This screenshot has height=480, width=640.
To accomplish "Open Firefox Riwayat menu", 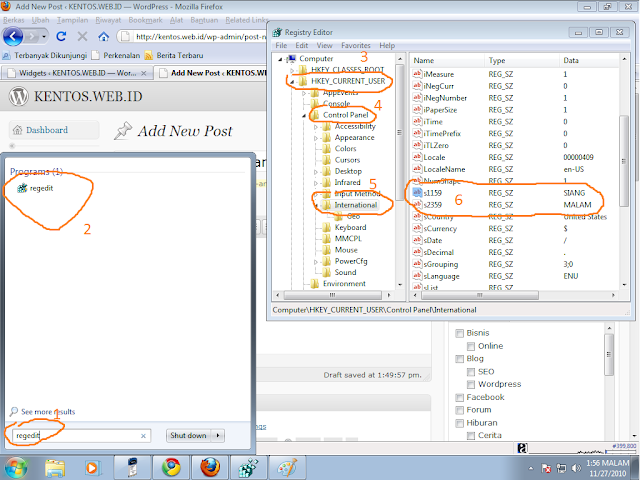I will coord(108,20).
